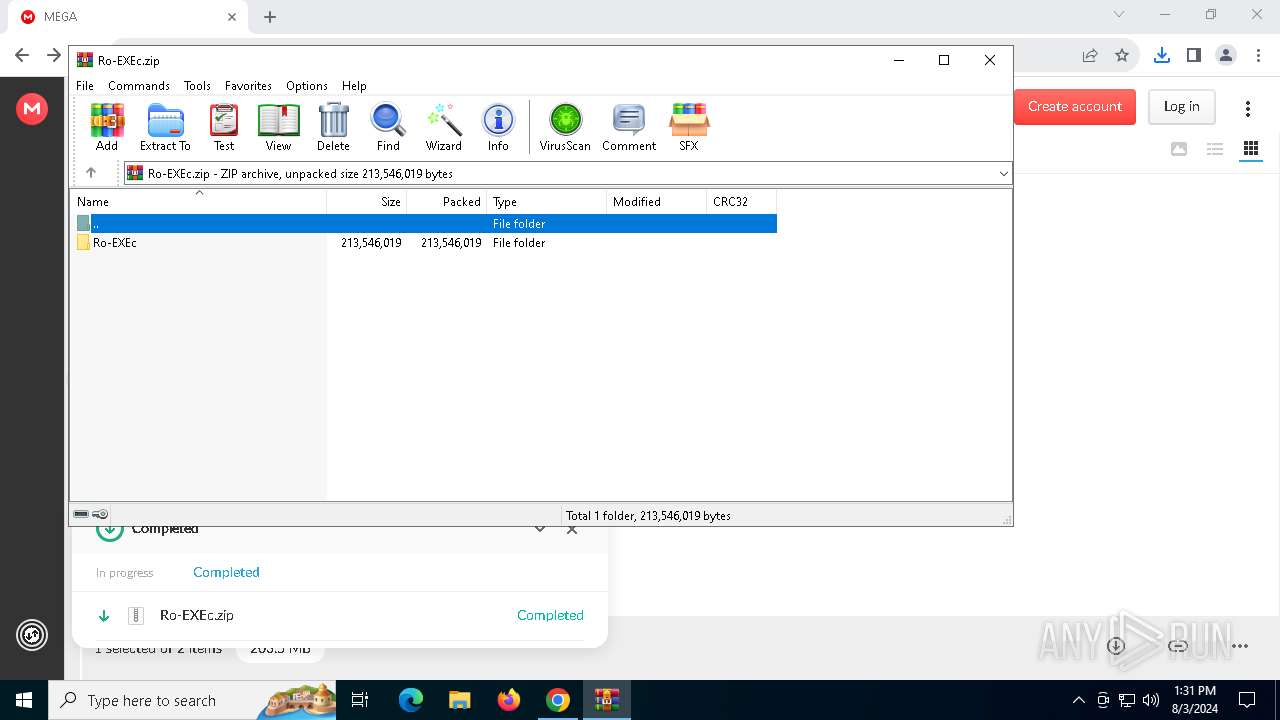The width and height of the screenshot is (1280, 720).
Task: Run Test on the archive
Action: [224, 128]
